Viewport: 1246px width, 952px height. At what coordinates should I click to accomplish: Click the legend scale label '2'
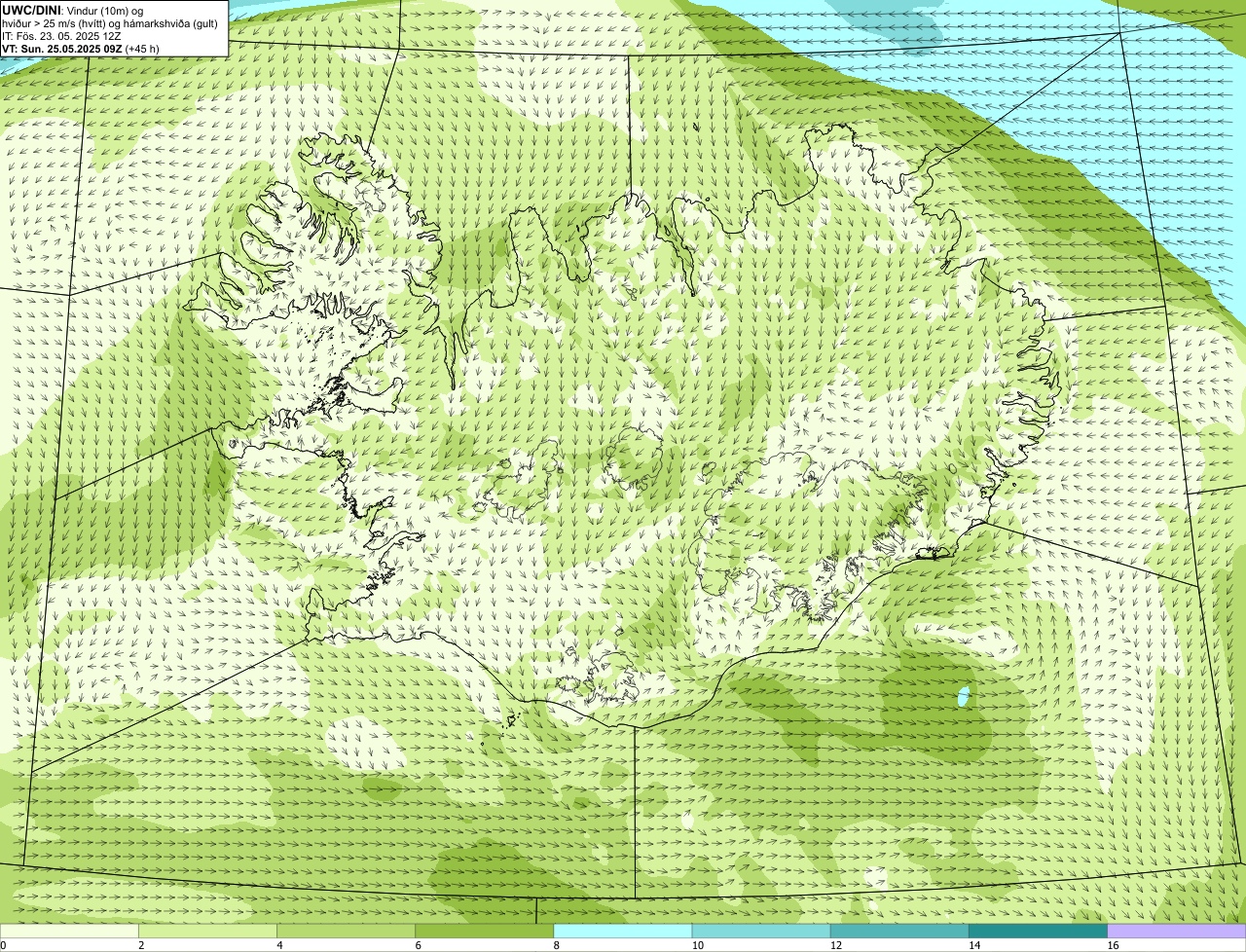(141, 945)
